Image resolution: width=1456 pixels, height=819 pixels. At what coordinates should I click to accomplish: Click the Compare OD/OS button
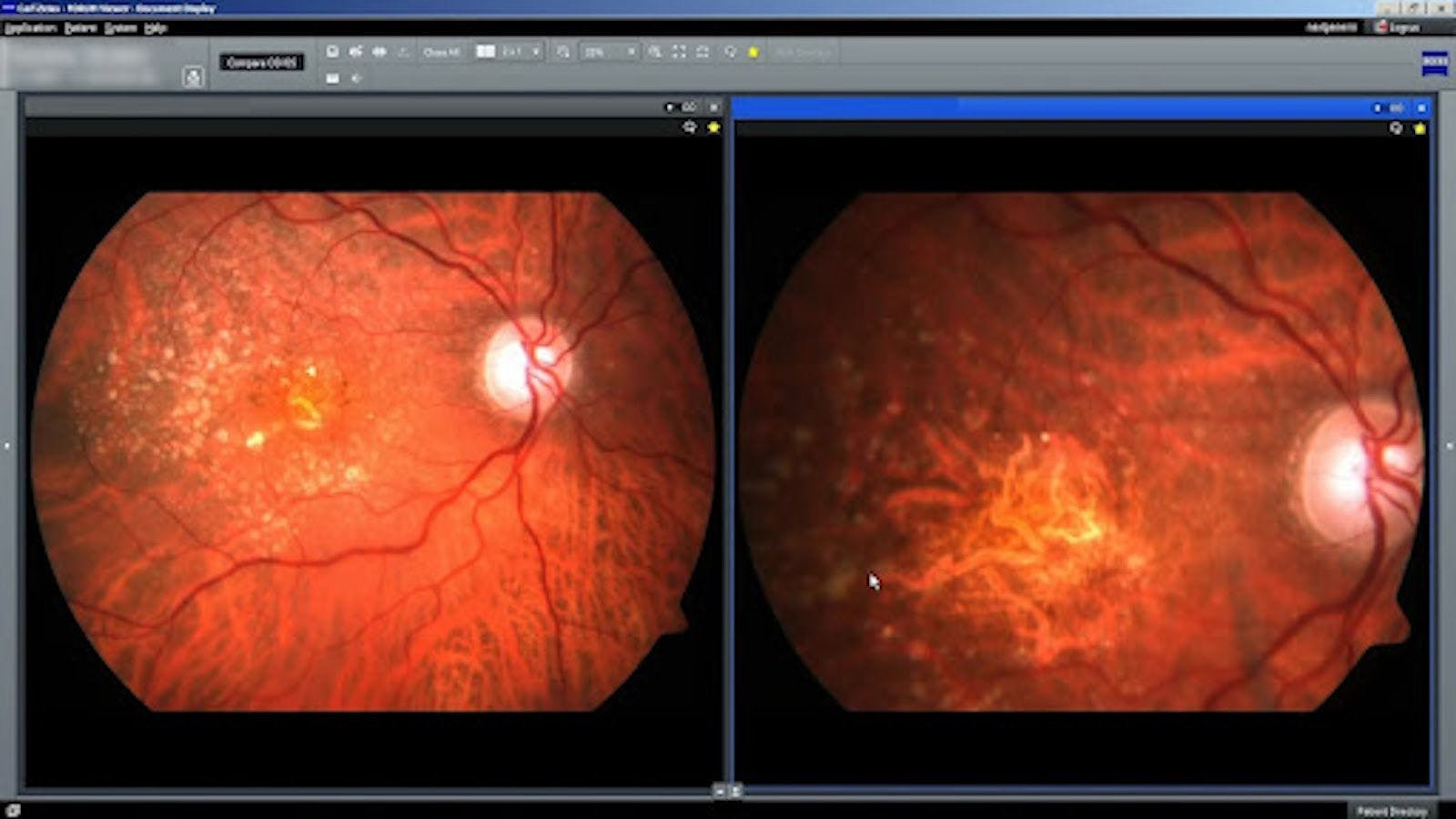(x=262, y=63)
